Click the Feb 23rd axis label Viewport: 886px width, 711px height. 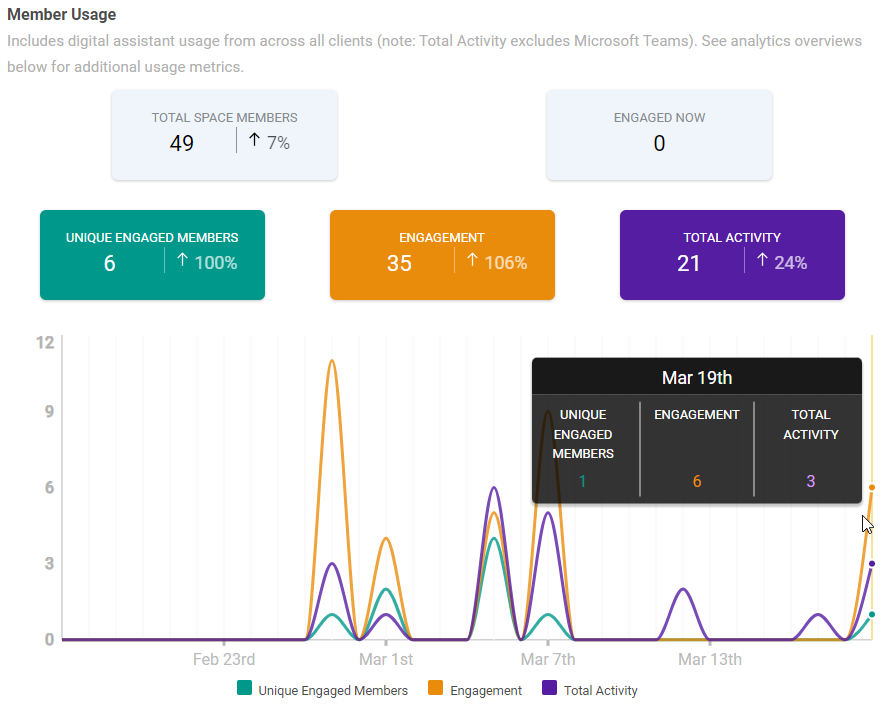(x=224, y=660)
